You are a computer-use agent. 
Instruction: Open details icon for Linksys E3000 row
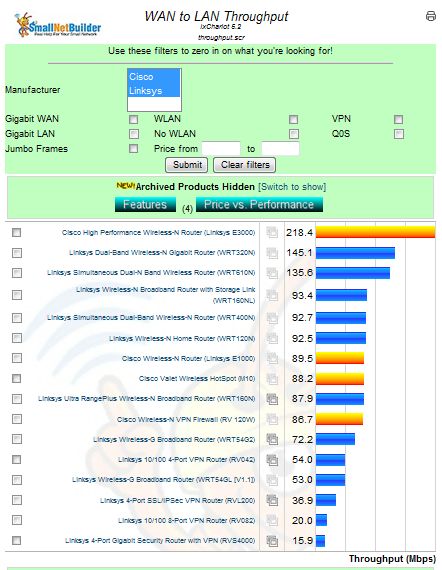pos(272,232)
